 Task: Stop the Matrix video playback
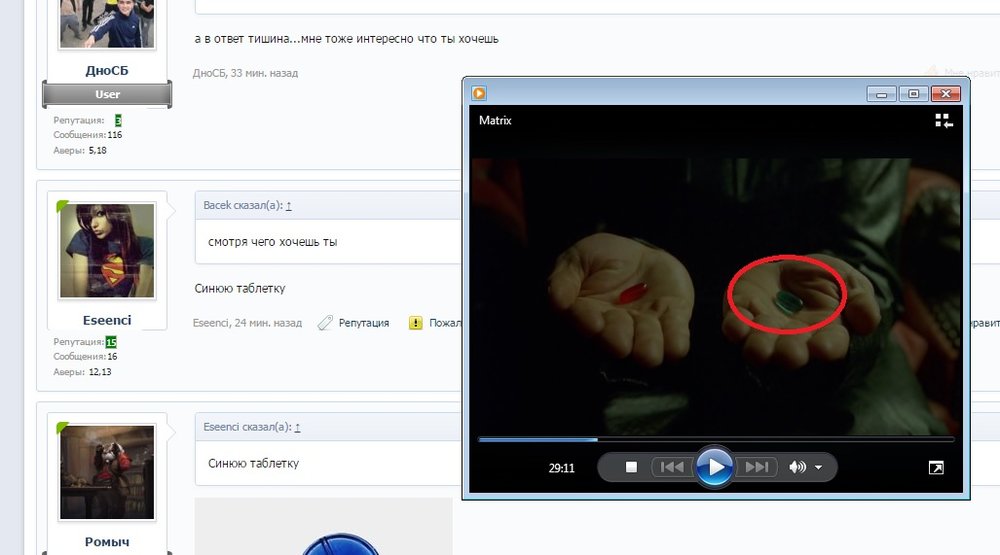tap(631, 467)
